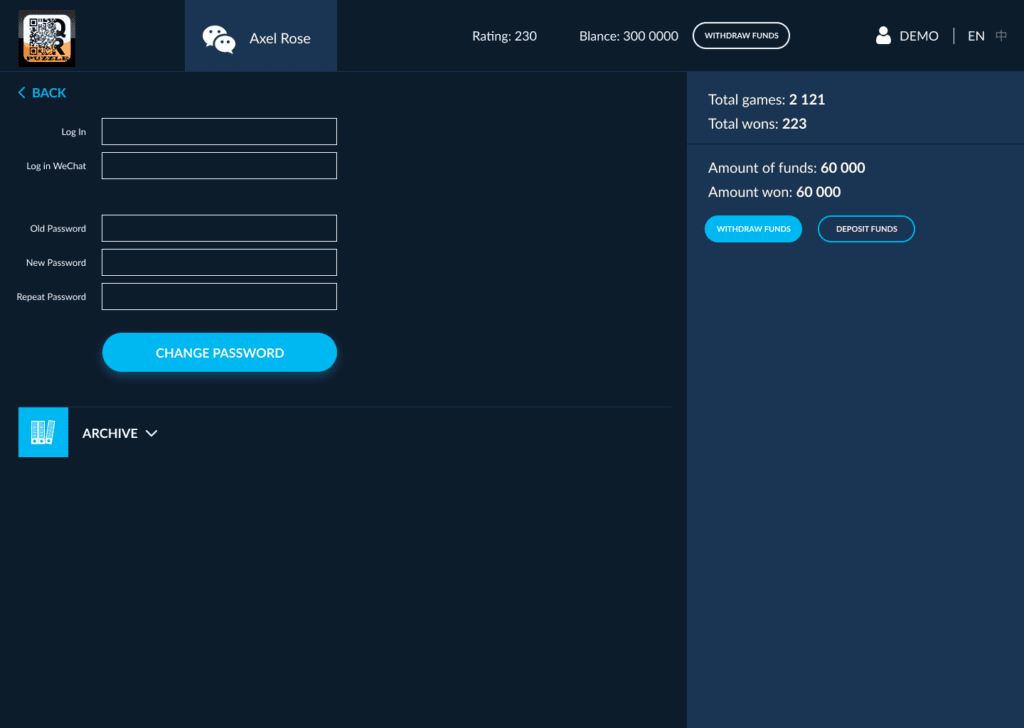Click Amount won: 60 000 text
1024x728 pixels.
tap(774, 192)
